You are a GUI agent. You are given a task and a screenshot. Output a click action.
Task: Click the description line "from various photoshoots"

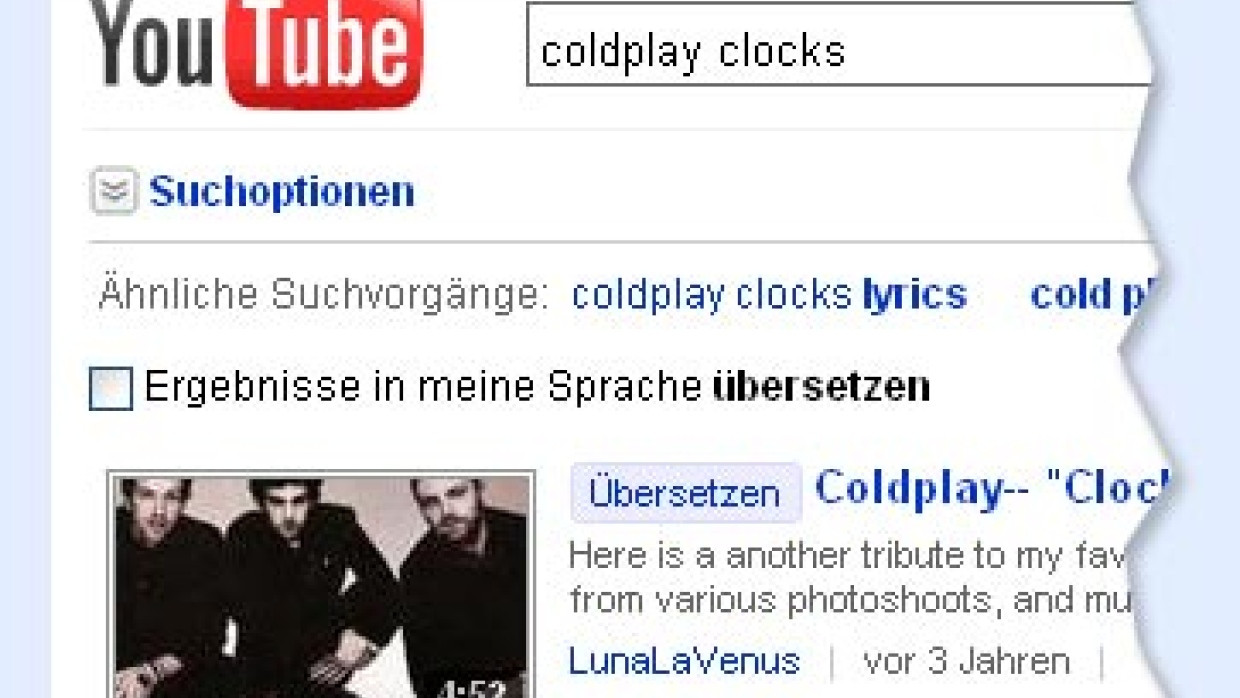(x=853, y=600)
